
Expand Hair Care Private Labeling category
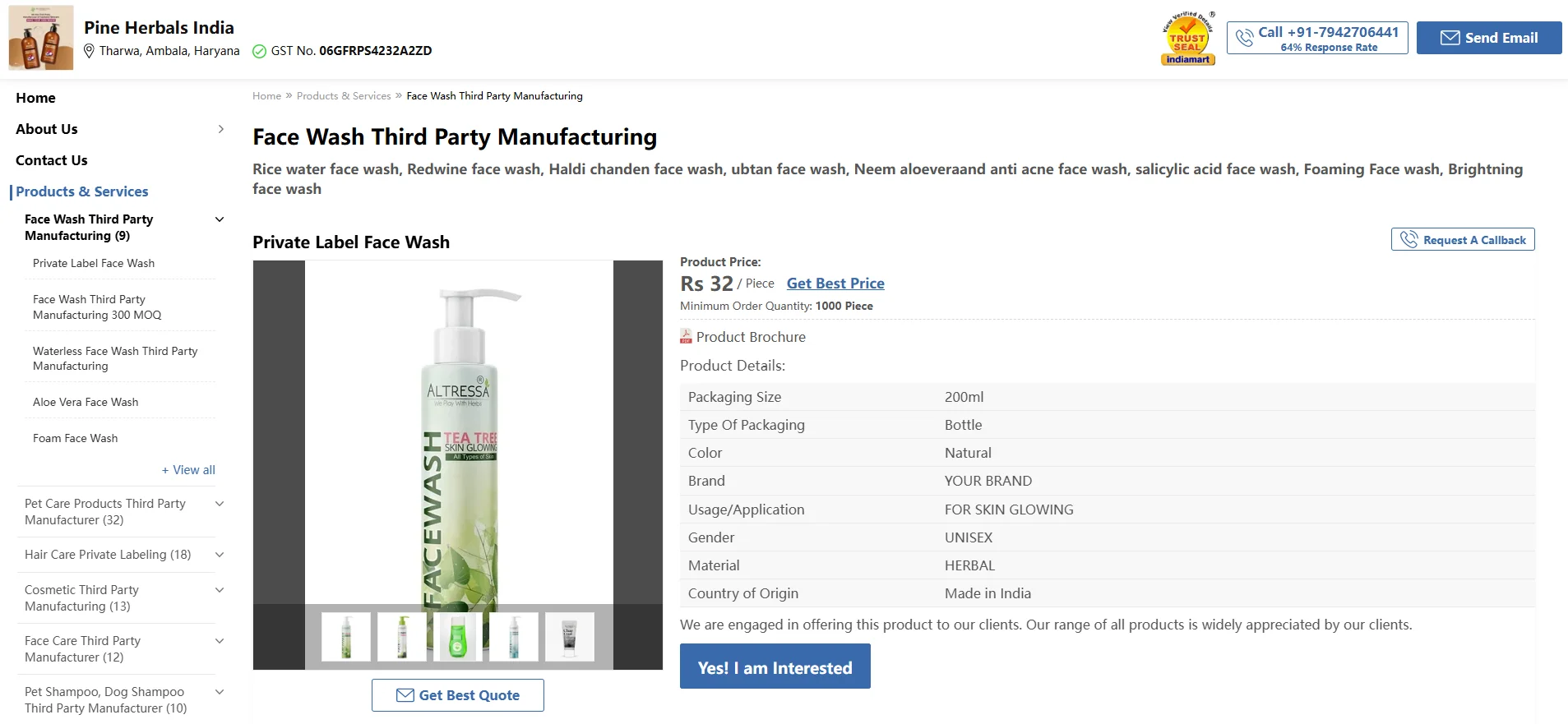(x=220, y=555)
